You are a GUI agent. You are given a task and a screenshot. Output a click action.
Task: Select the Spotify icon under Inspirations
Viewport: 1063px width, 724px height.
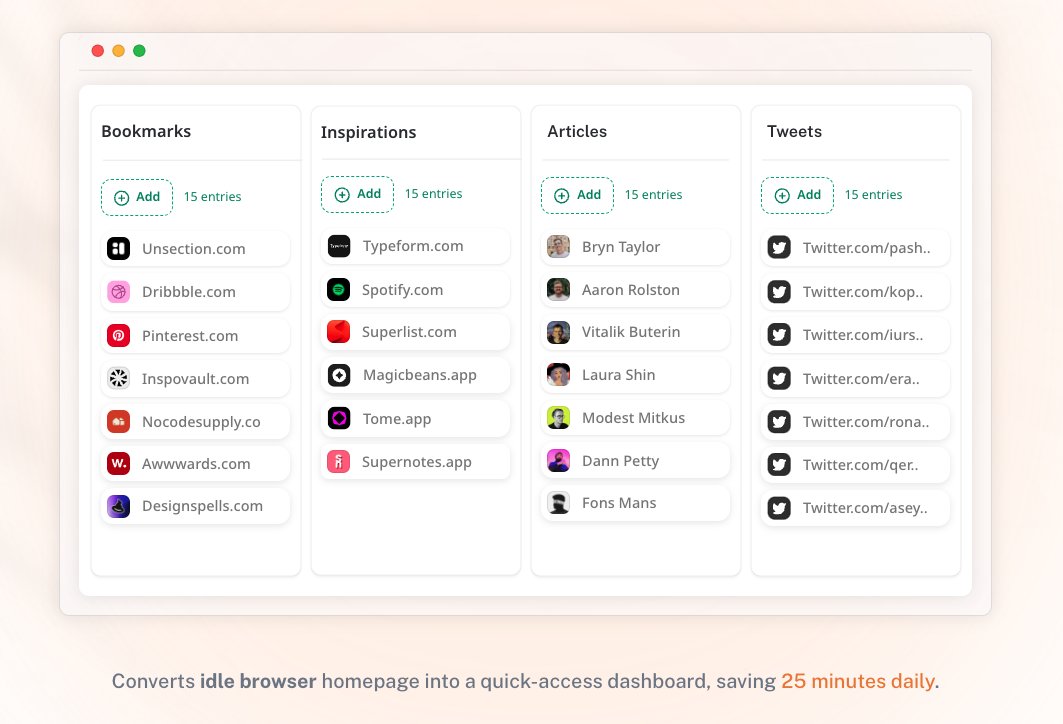tap(339, 288)
